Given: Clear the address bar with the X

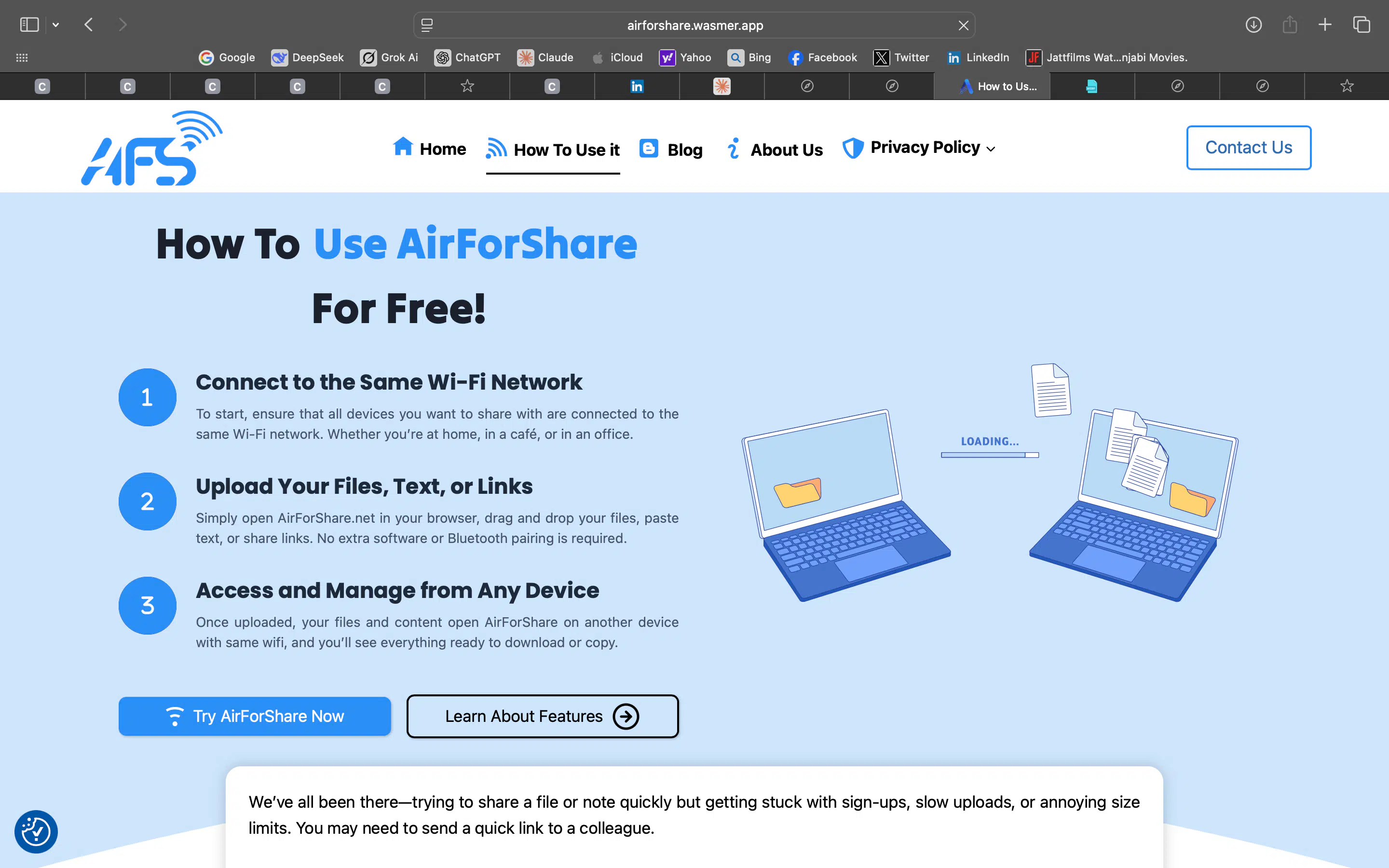Looking at the screenshot, I should (963, 25).
